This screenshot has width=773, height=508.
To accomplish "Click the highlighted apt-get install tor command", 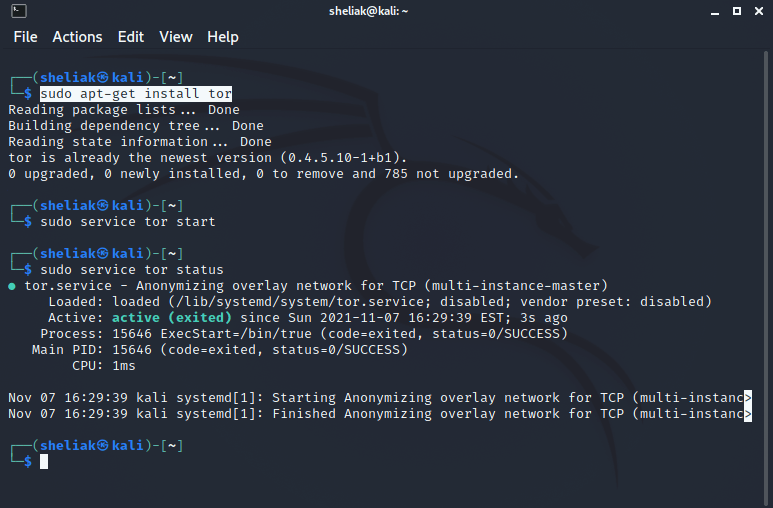I will pos(136,93).
